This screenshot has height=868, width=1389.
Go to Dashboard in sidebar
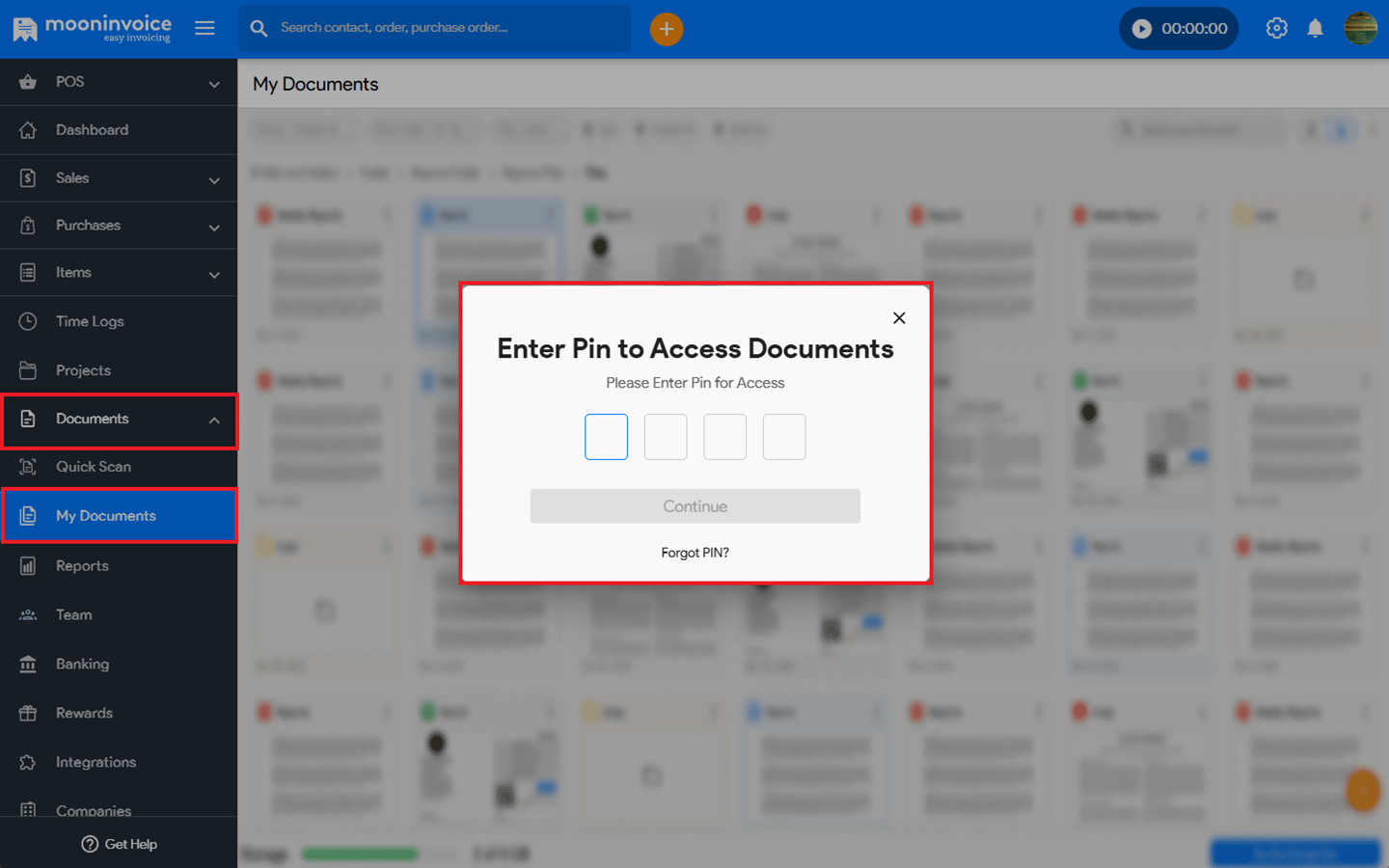pyautogui.click(x=92, y=130)
